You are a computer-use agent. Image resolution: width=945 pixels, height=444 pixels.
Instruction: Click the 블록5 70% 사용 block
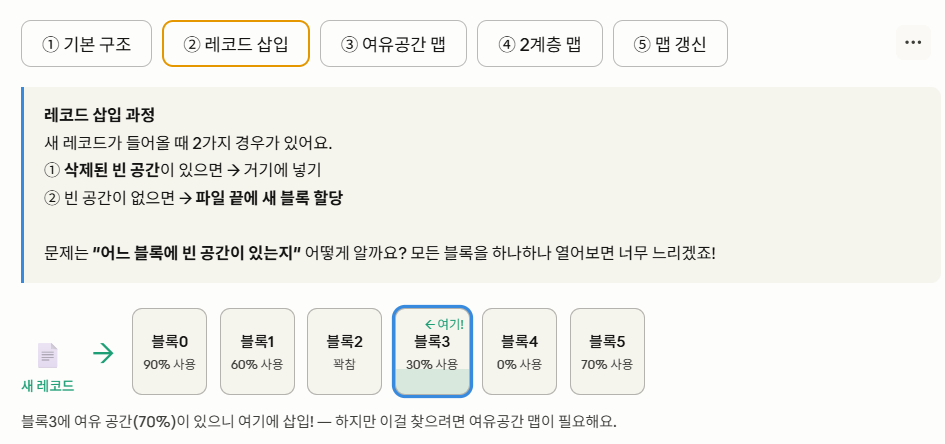(608, 352)
